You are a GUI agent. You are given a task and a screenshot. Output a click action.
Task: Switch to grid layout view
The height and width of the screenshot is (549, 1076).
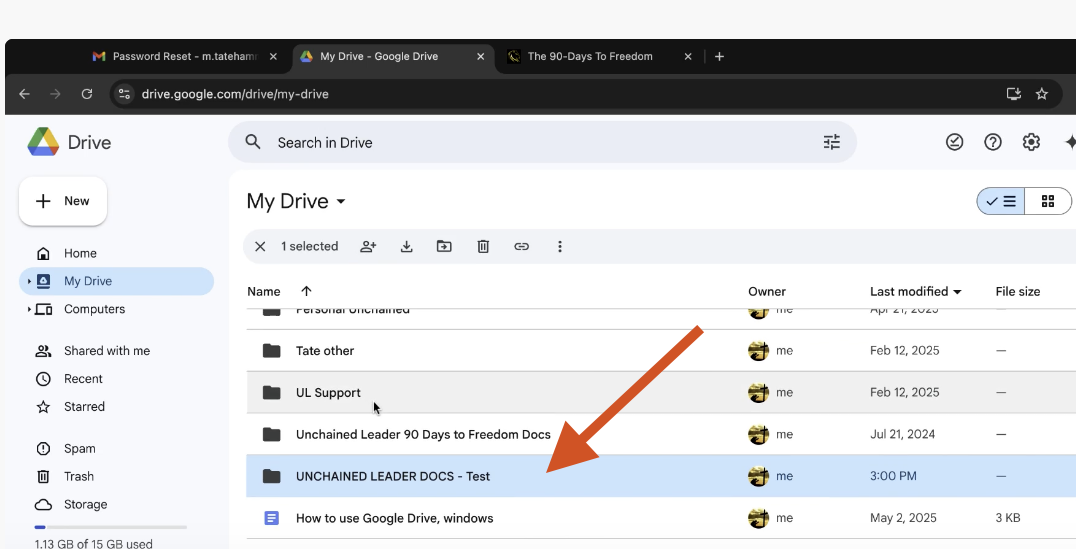tap(1048, 201)
